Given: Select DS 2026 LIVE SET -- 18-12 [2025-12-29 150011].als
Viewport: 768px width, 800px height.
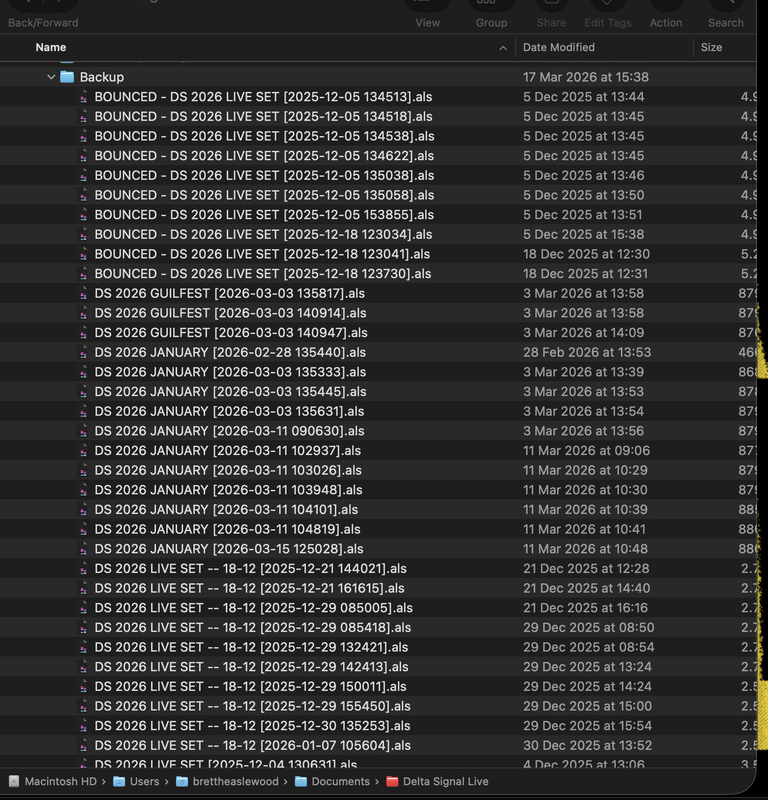Looking at the screenshot, I should click(x=250, y=686).
